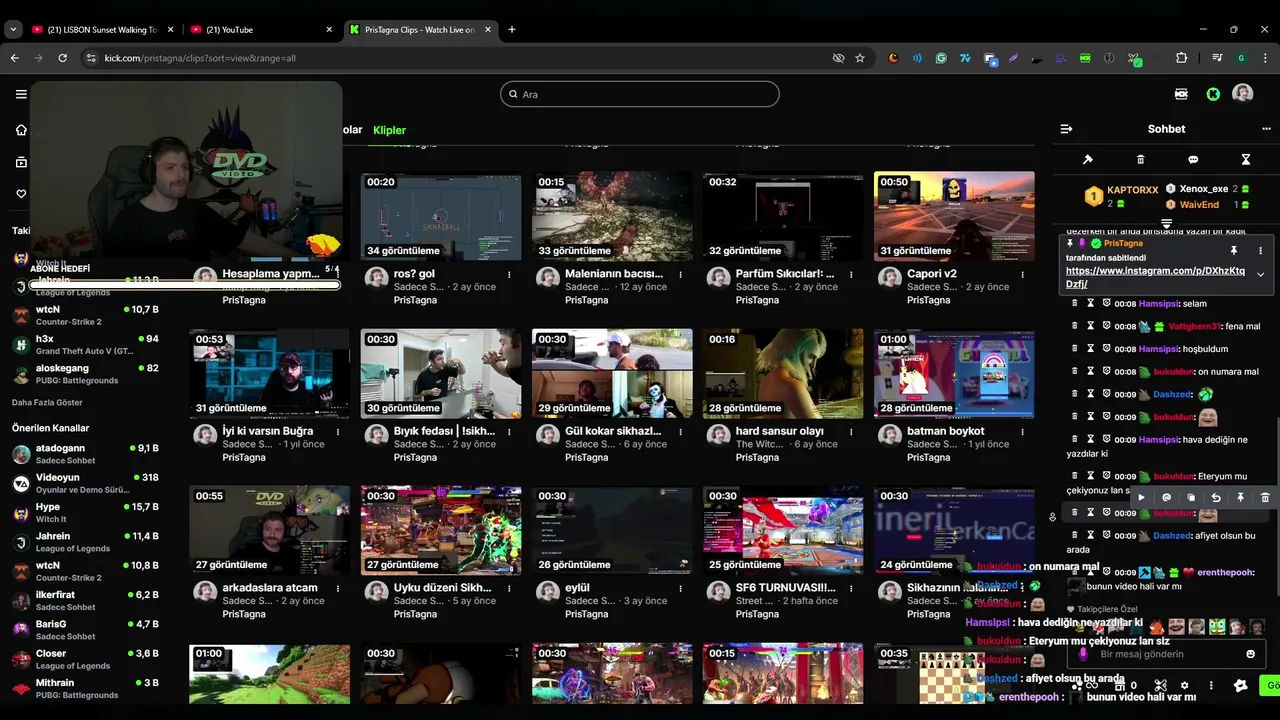This screenshot has width=1280, height=720.
Task: Open options menu for 'batman boykot' clip
Action: tap(1023, 431)
